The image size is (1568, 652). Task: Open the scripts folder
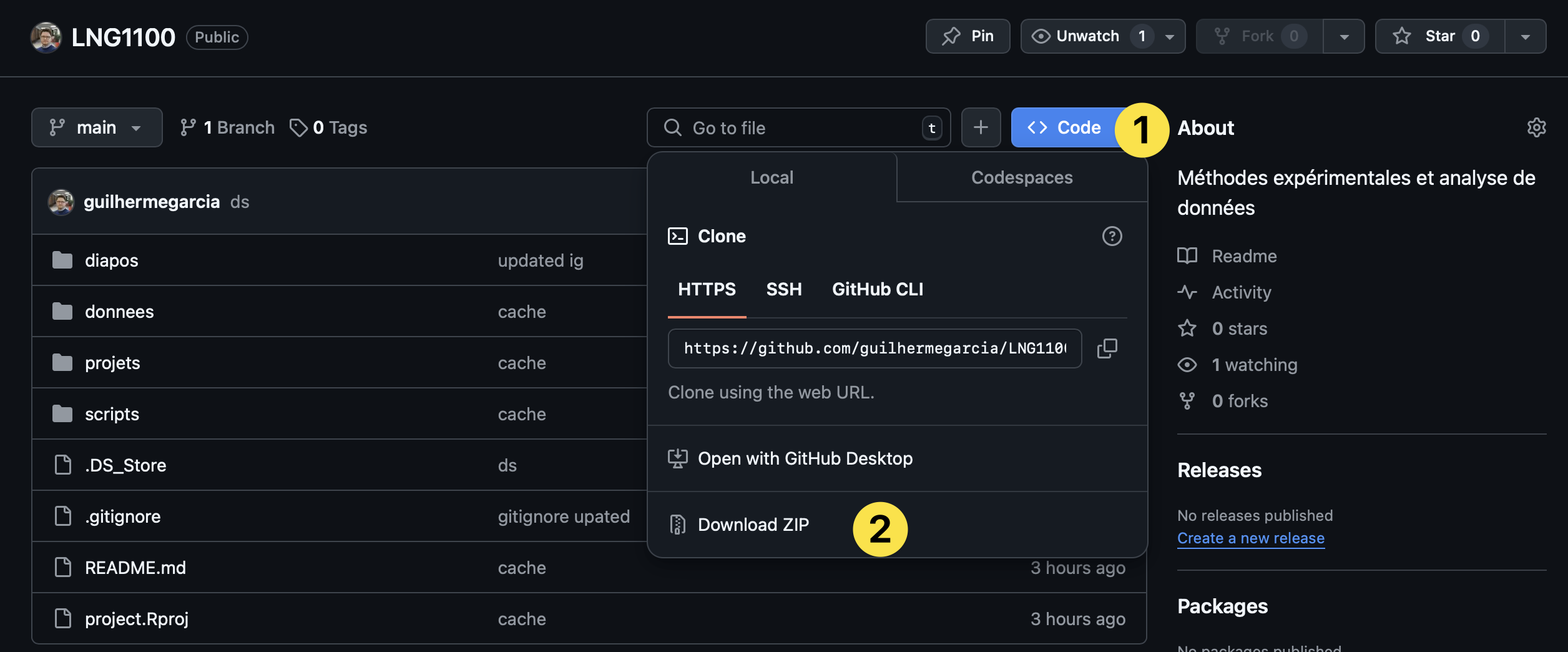click(112, 414)
